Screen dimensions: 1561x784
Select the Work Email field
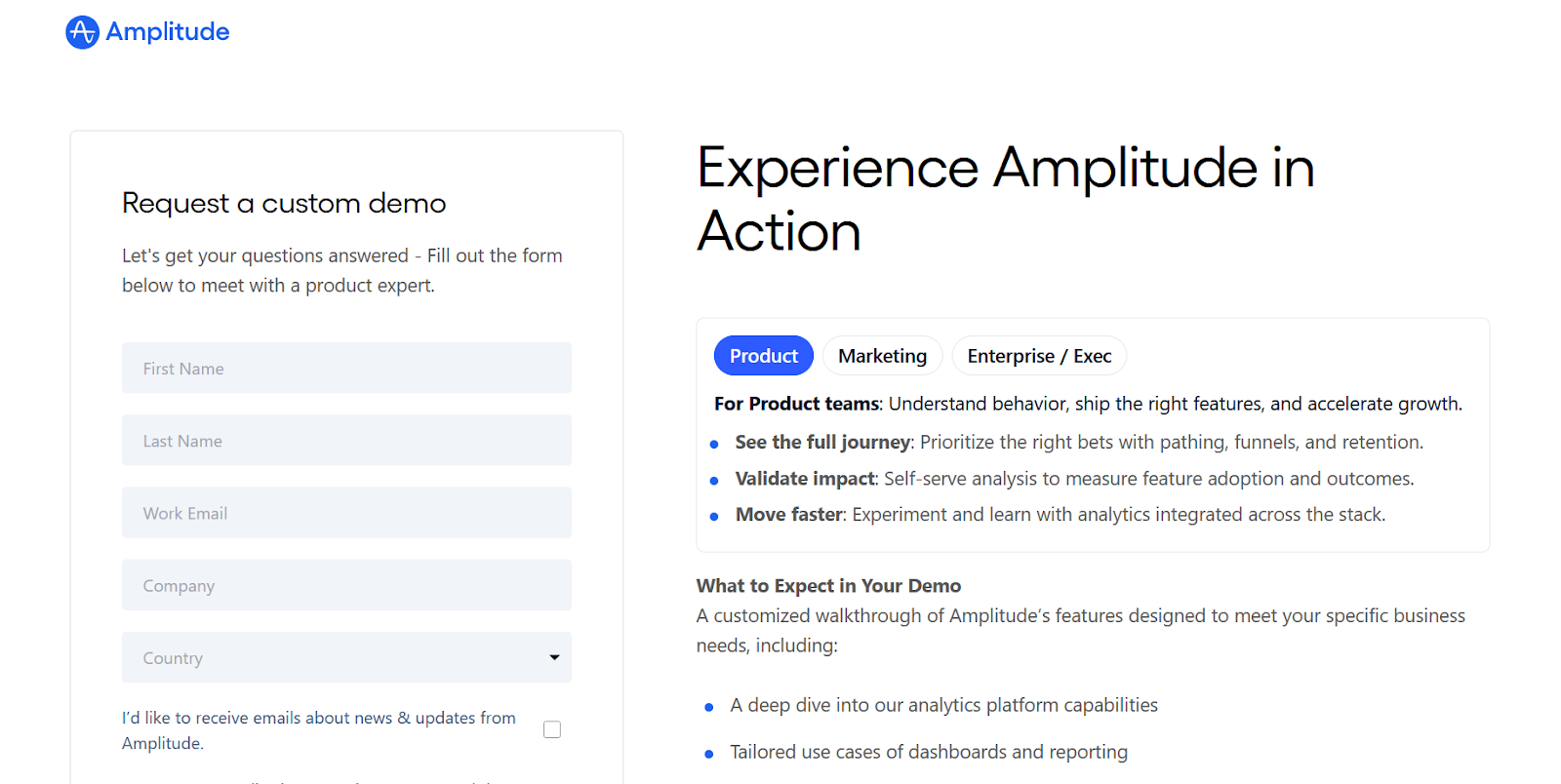346,512
